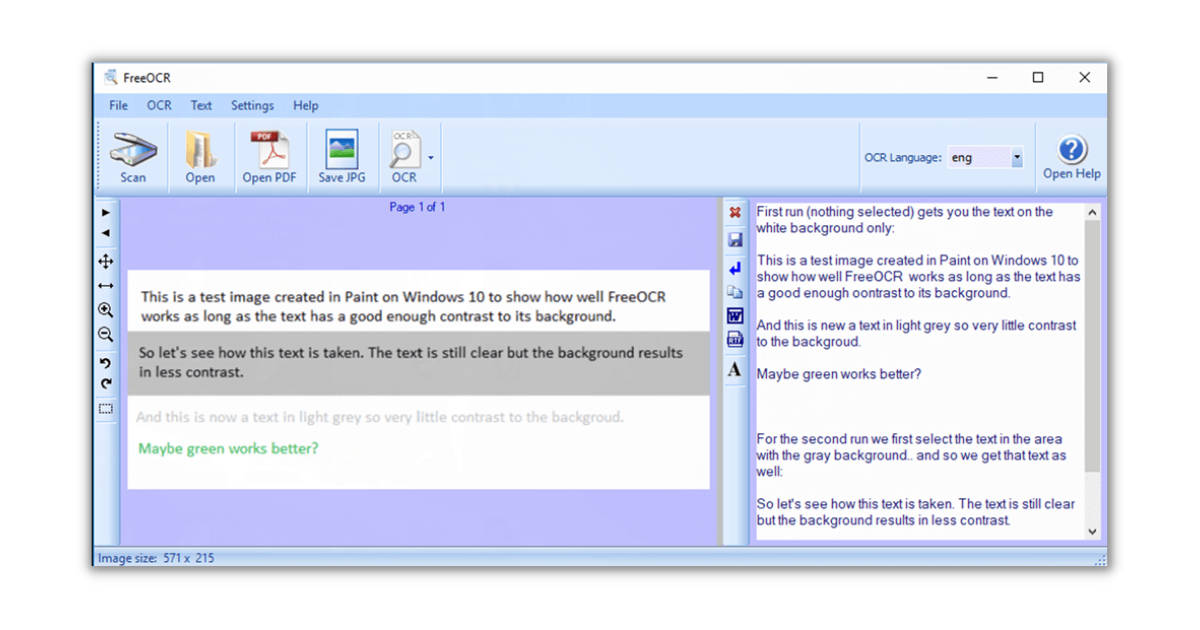
Task: Zoom out of the image preview
Action: [106, 335]
